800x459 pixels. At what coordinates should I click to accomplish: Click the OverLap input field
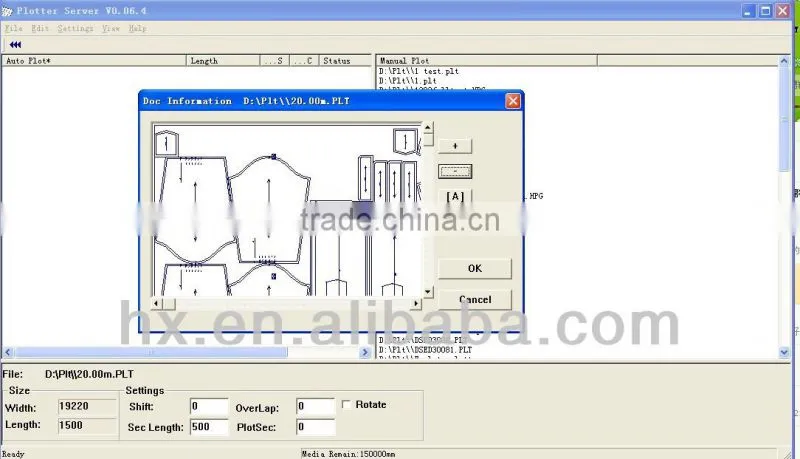315,406
